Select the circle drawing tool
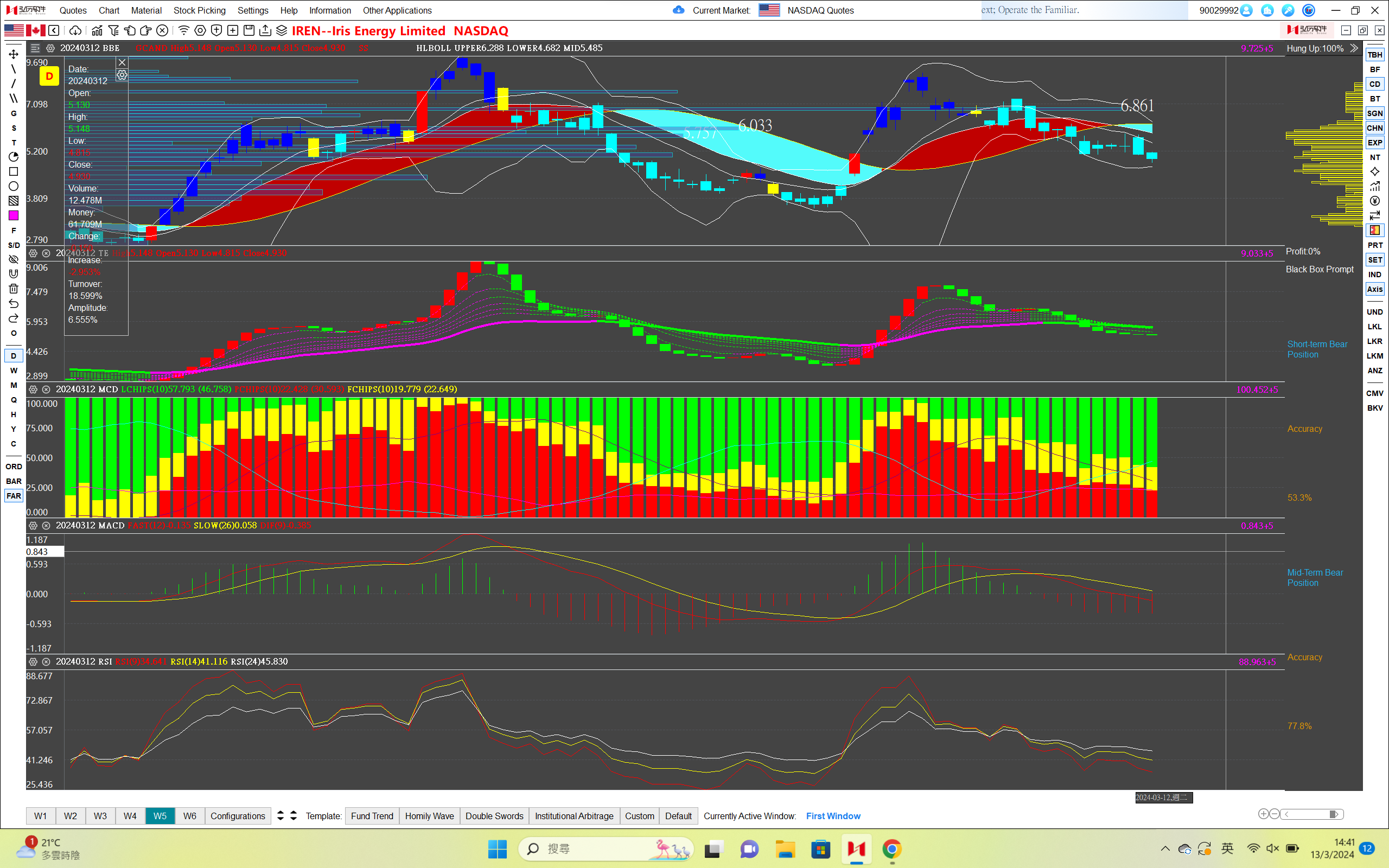Viewport: 1389px width, 868px height. 14,186
